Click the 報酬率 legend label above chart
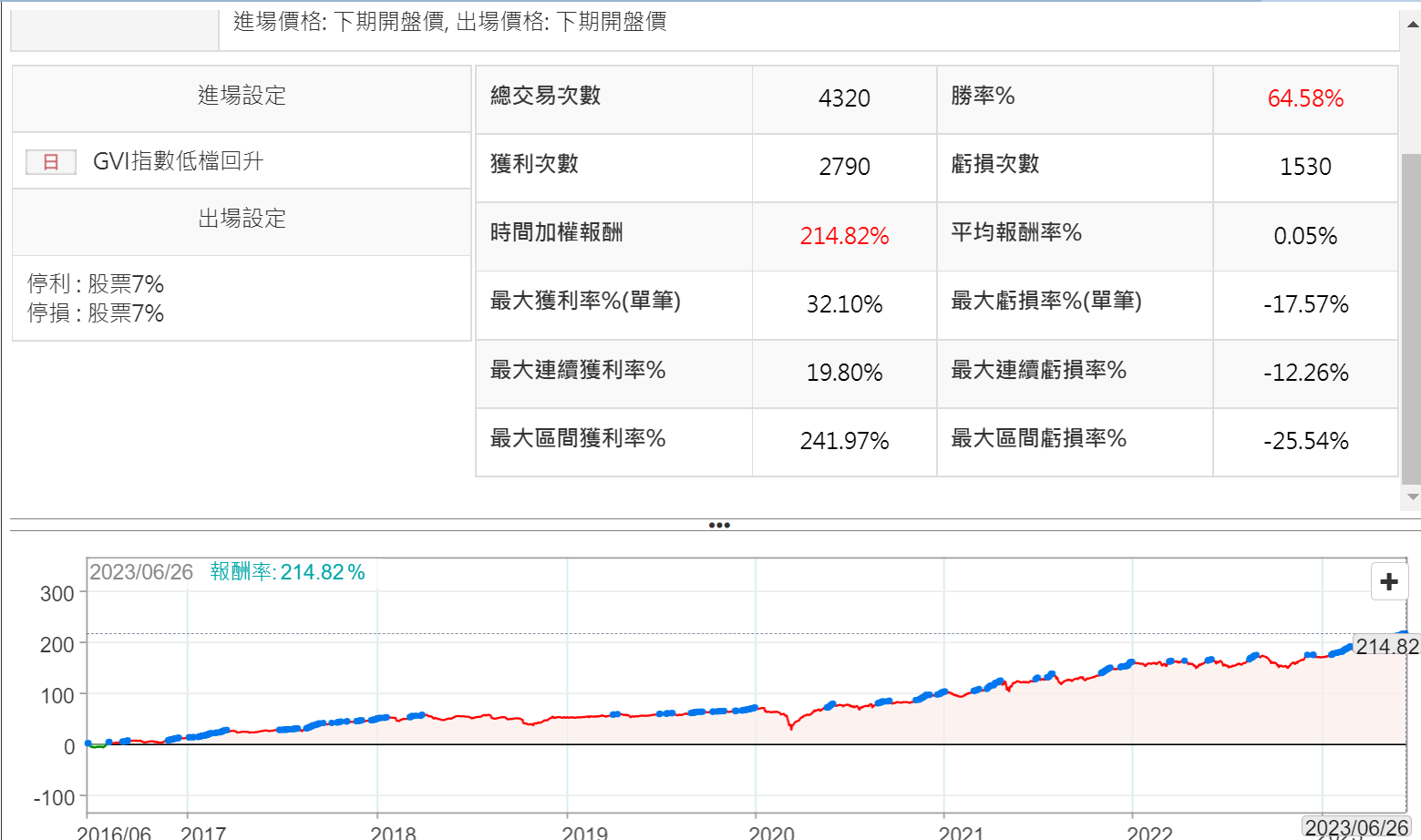This screenshot has height=840, width=1421. (242, 572)
